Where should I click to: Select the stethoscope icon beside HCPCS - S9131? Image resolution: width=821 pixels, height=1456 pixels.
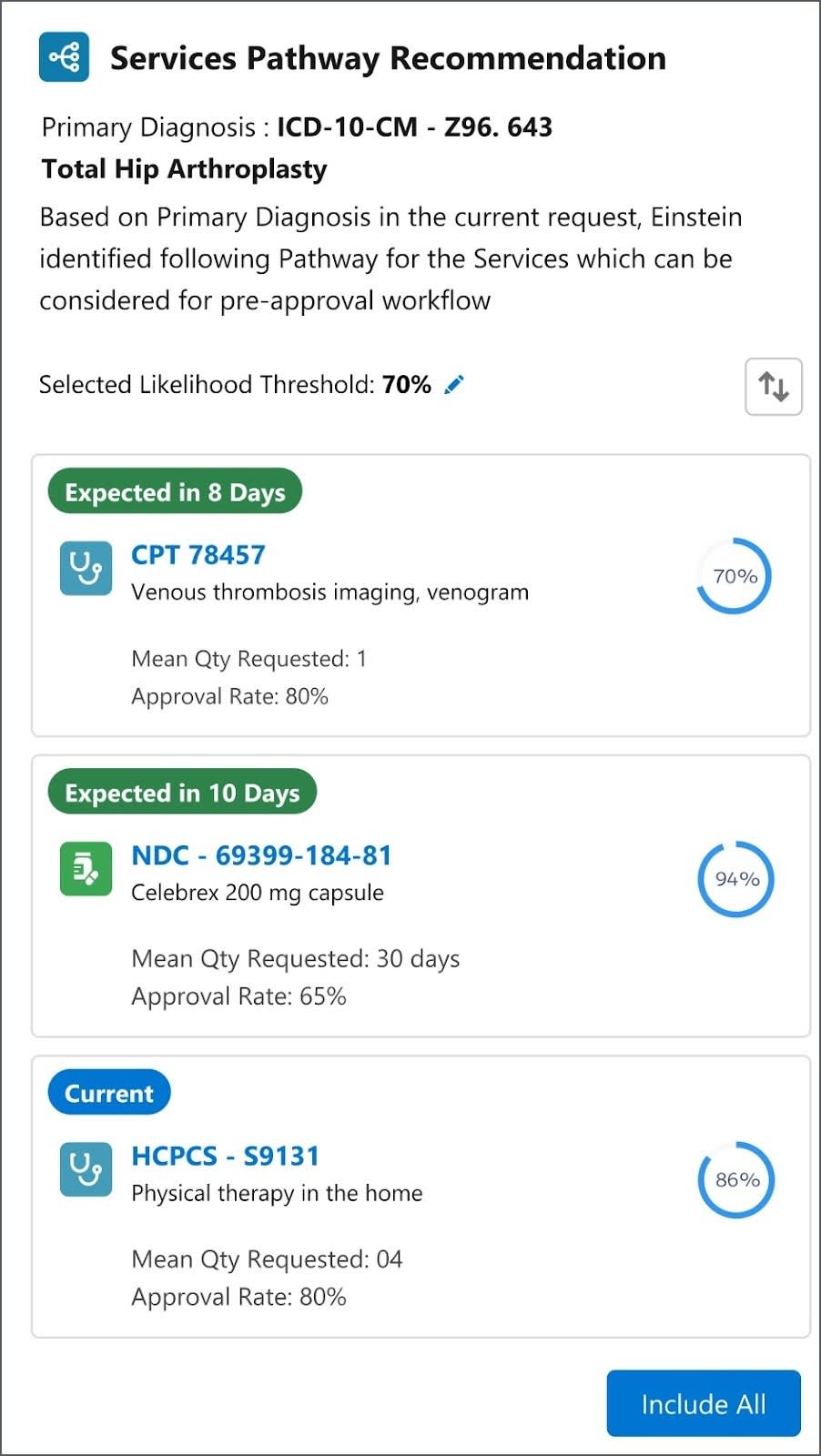click(85, 1169)
